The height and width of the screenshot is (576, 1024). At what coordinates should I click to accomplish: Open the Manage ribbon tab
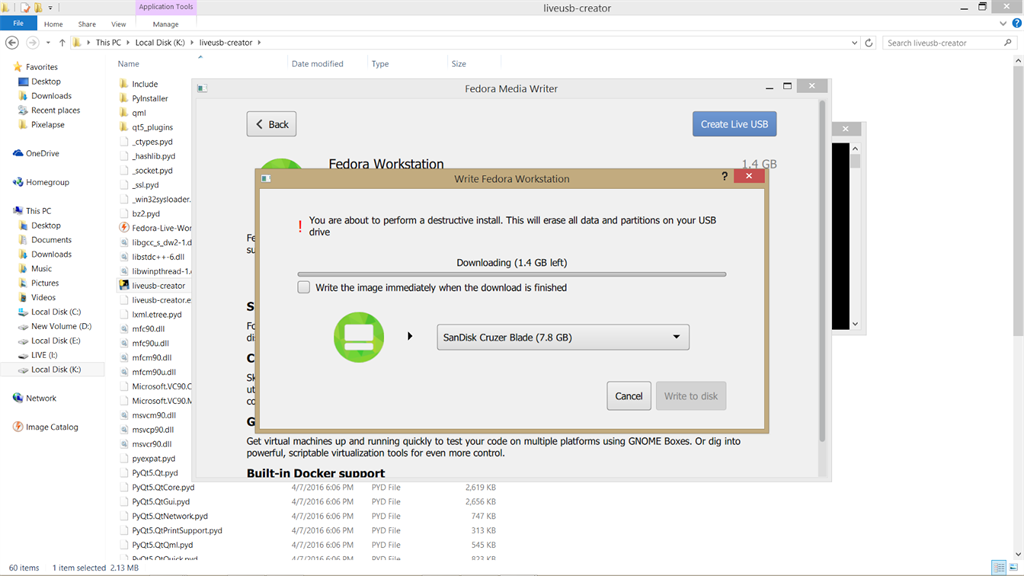(x=165, y=24)
